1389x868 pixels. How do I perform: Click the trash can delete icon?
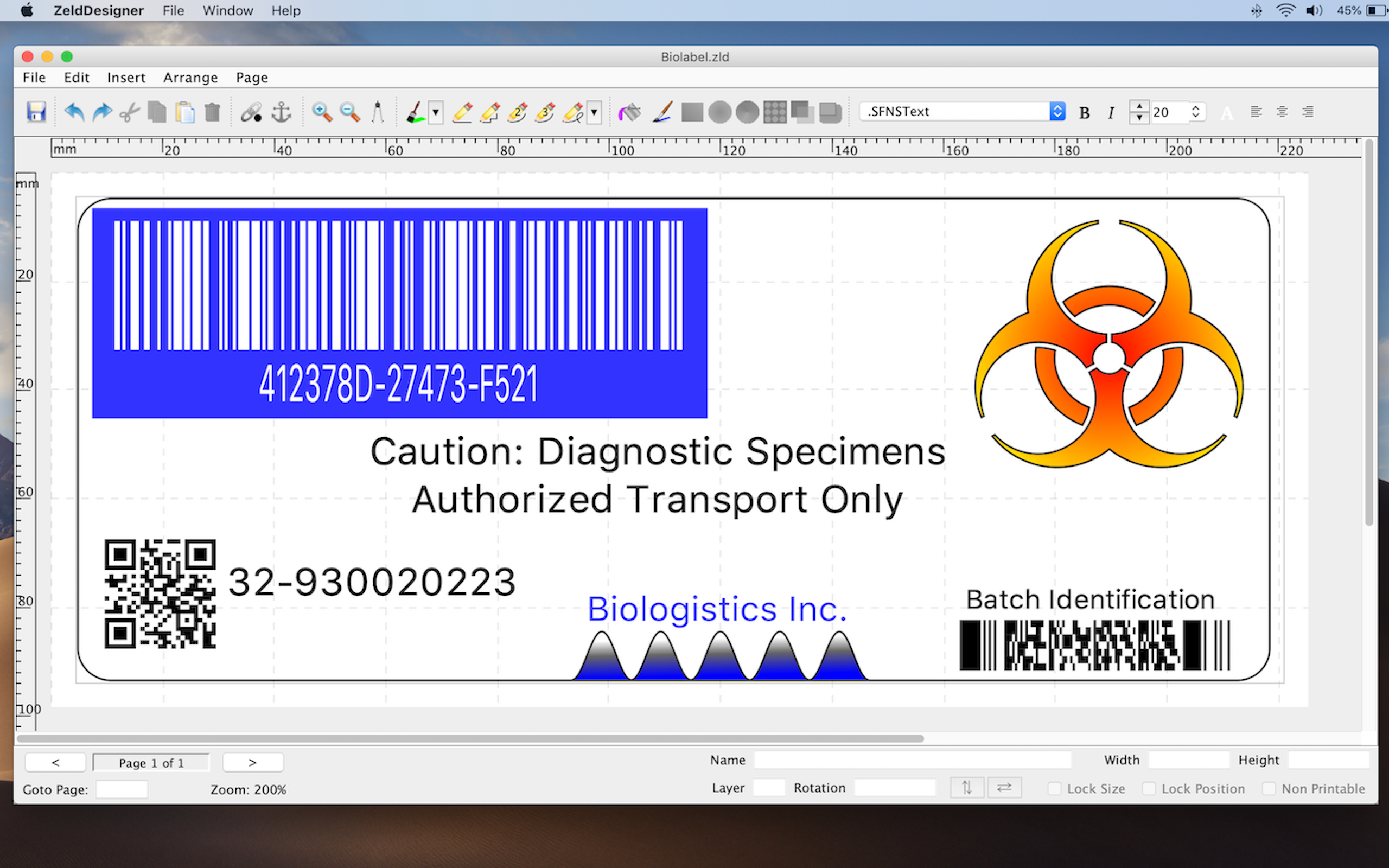(x=212, y=112)
